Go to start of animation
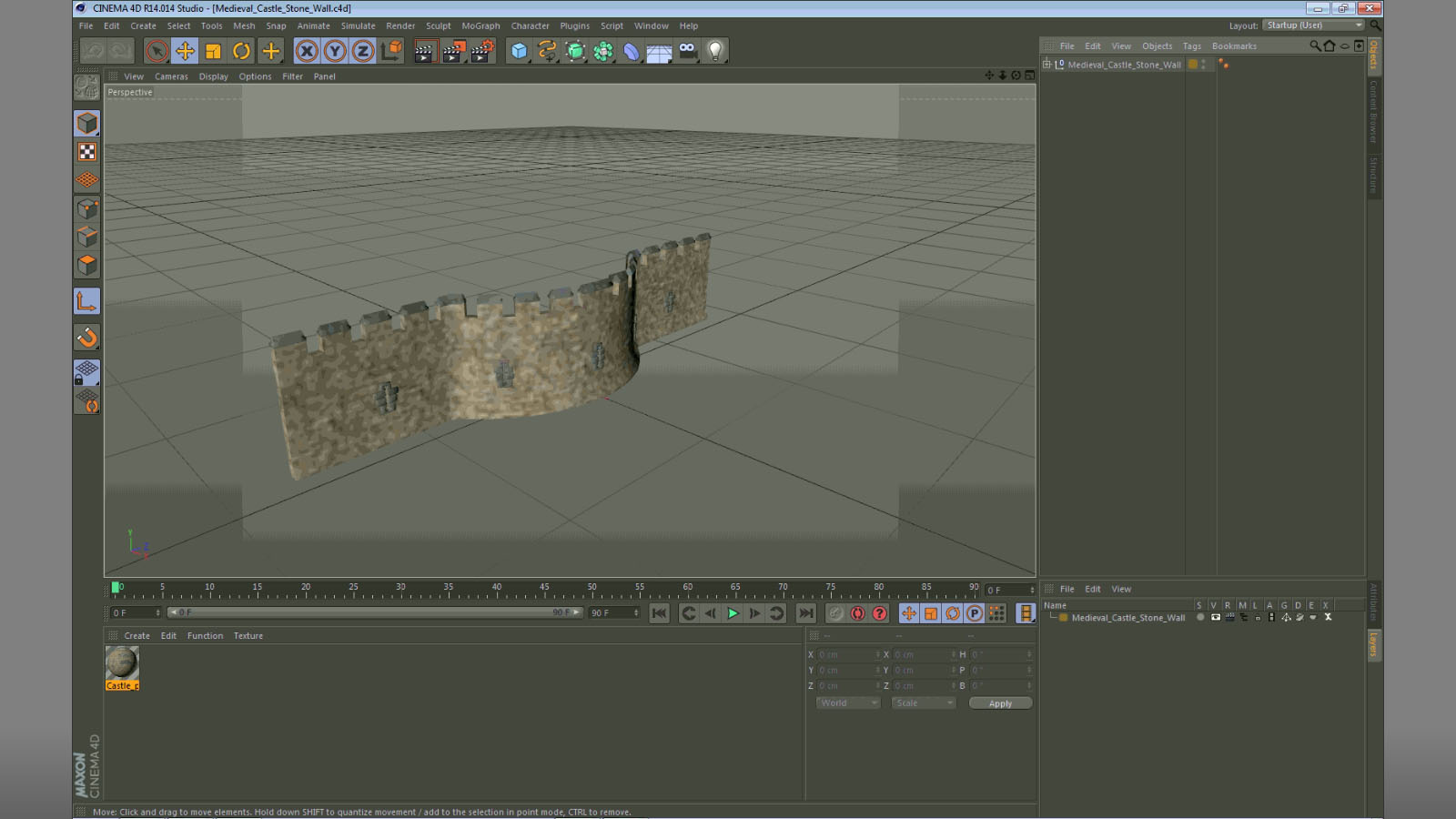The height and width of the screenshot is (819, 1456). [660, 613]
